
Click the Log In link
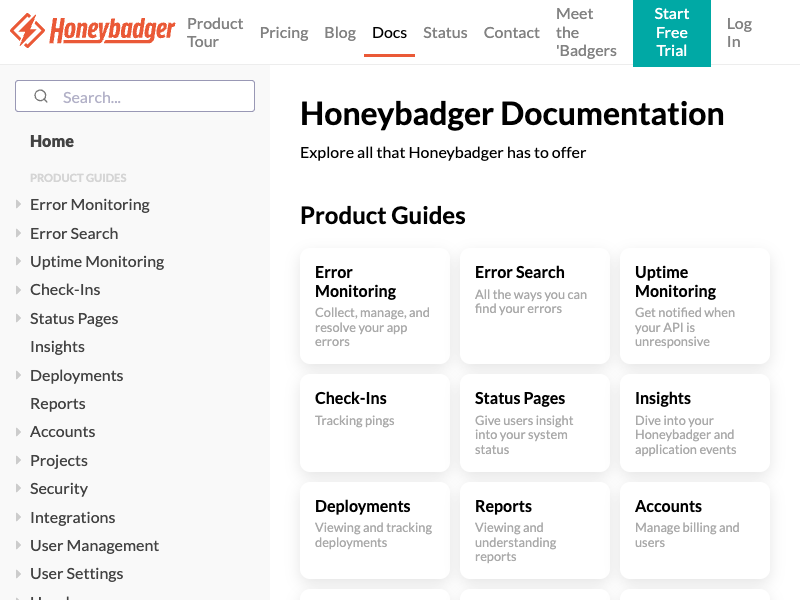pos(739,33)
